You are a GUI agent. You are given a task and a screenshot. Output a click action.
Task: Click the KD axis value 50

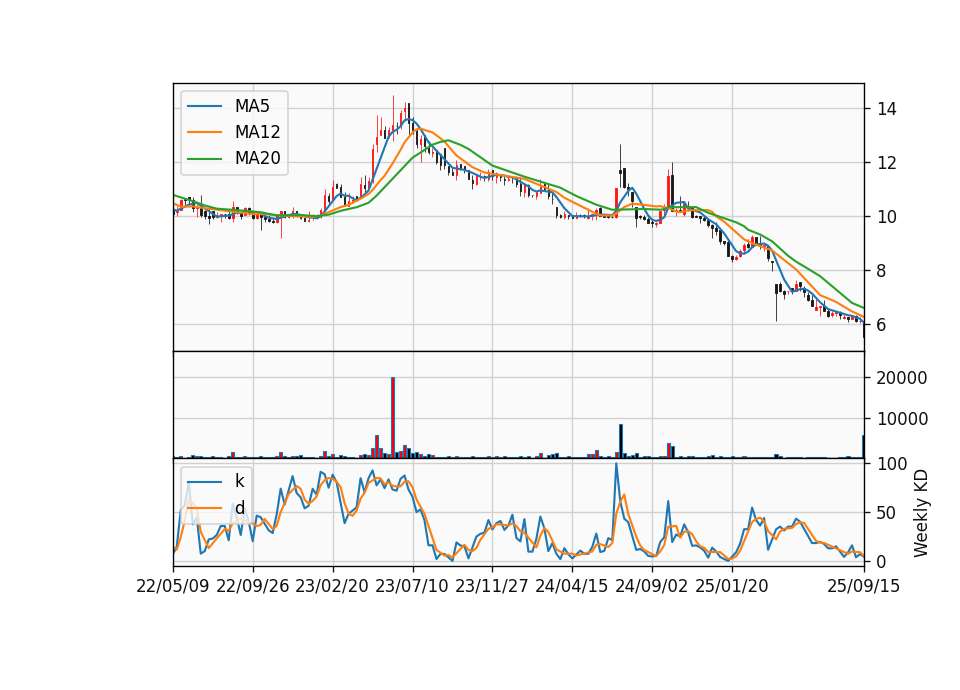[x=887, y=512]
